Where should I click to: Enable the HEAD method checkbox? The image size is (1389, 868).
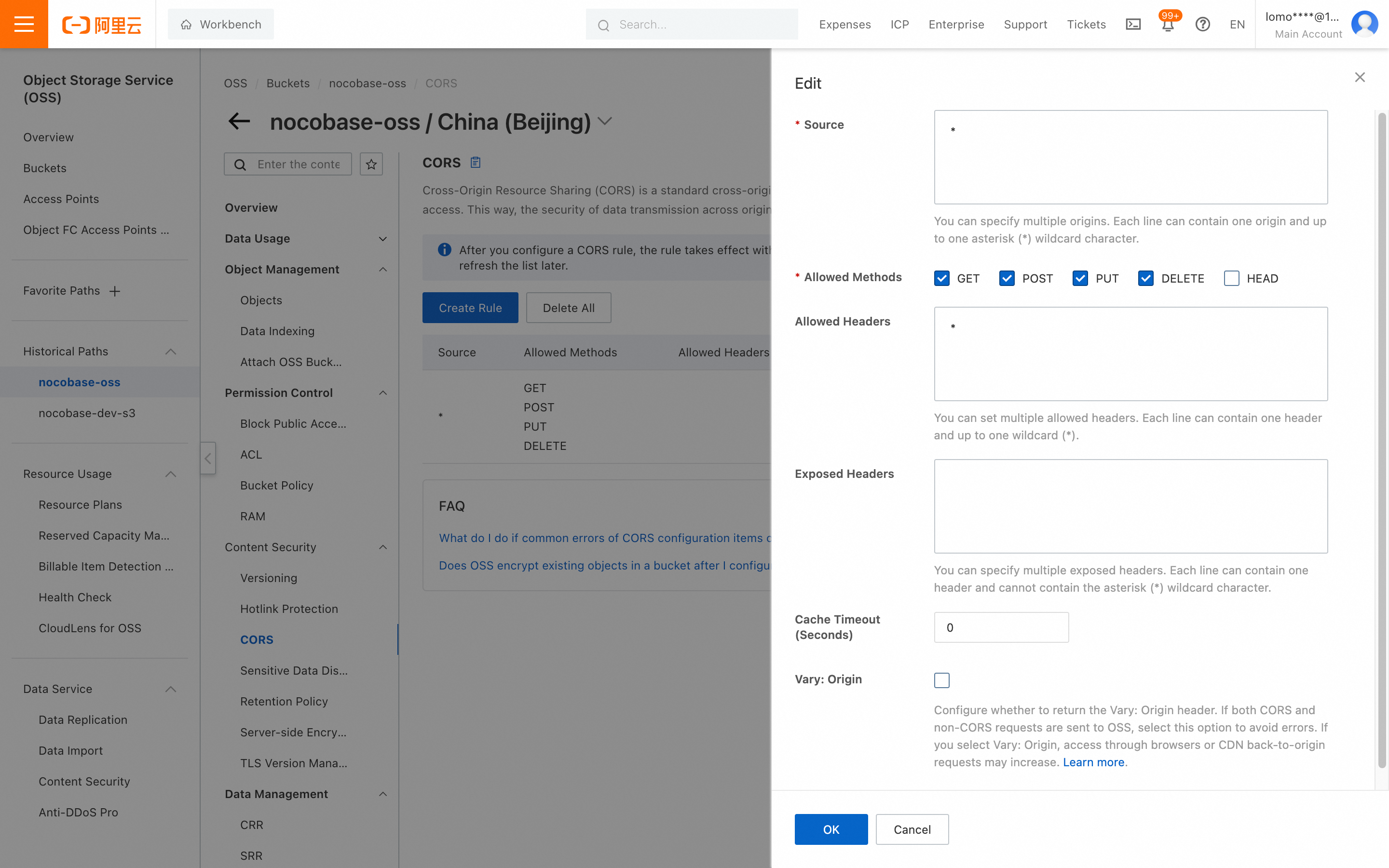point(1231,278)
